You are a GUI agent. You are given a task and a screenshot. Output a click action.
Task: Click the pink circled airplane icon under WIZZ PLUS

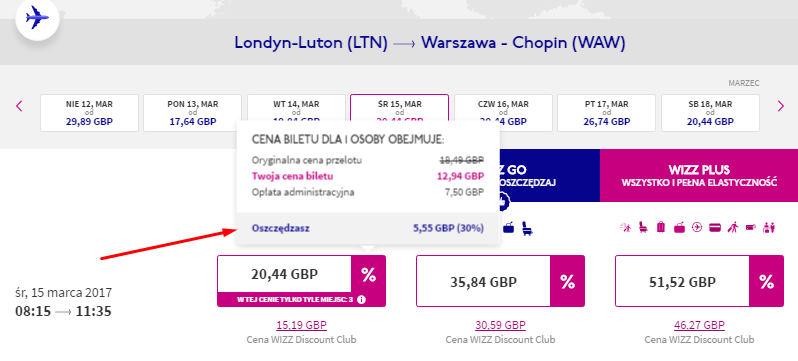click(697, 227)
